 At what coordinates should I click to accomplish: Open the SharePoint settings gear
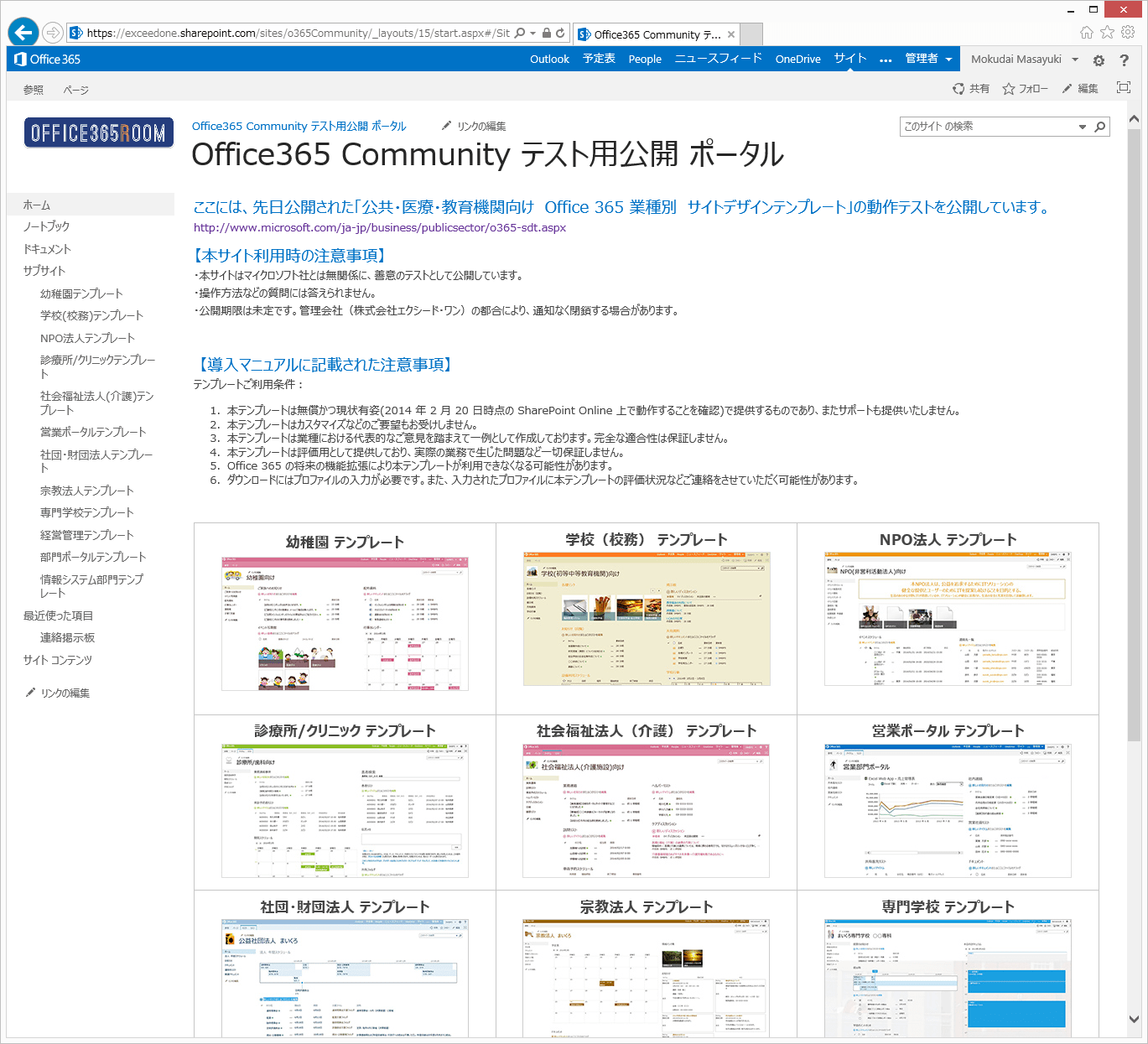1099,60
